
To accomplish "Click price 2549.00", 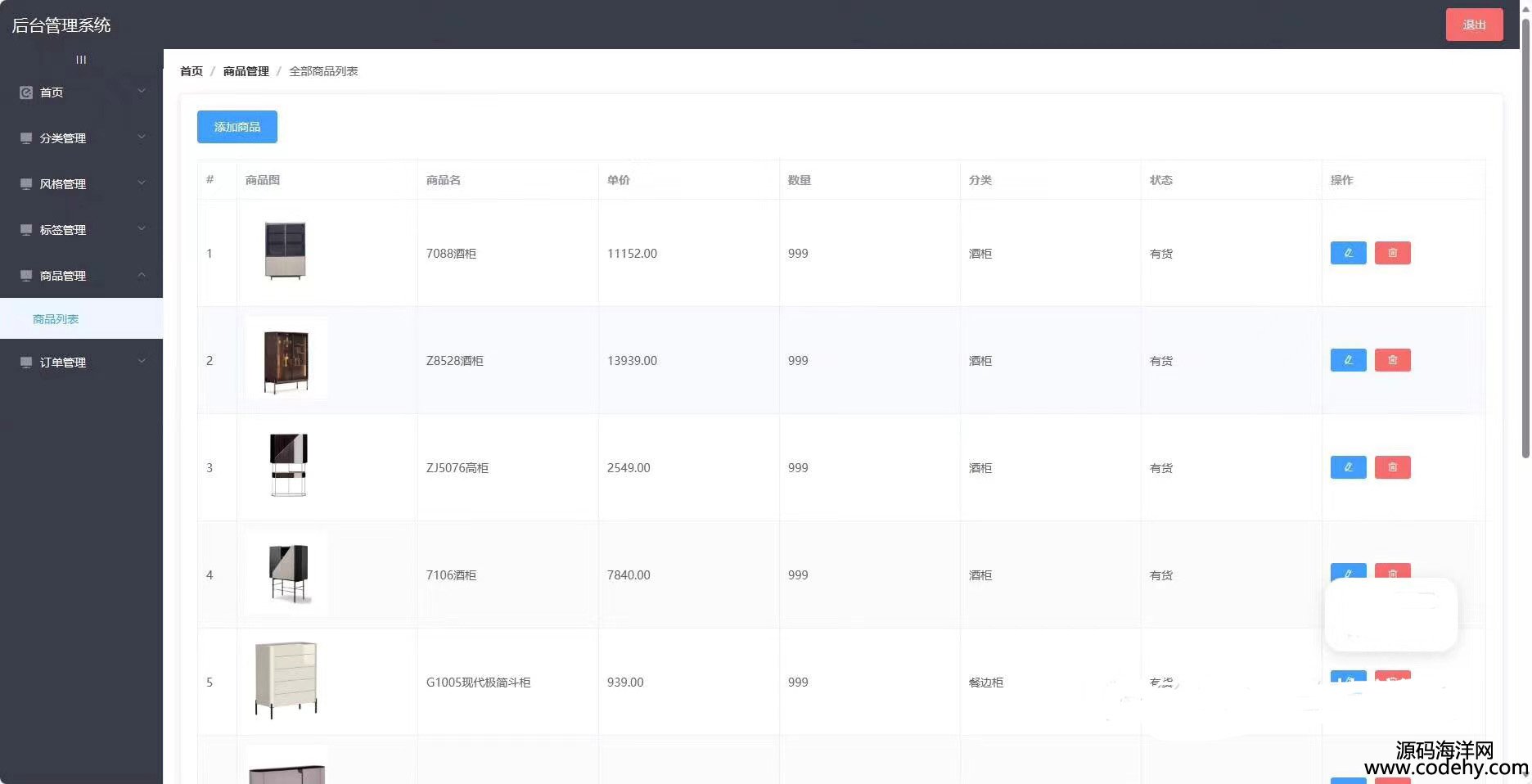I will (629, 468).
